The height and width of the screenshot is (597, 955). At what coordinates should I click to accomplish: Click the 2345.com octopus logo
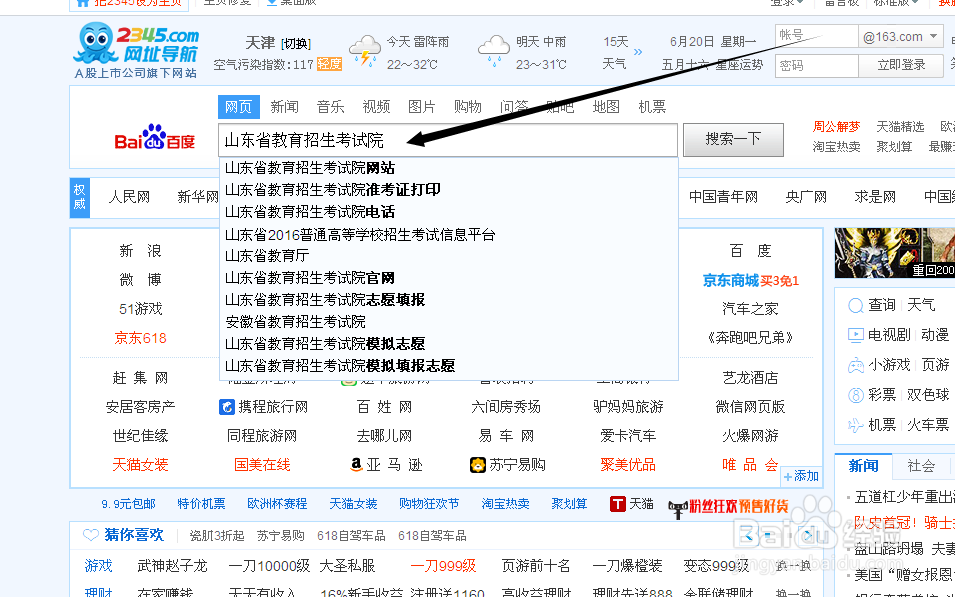tap(136, 51)
